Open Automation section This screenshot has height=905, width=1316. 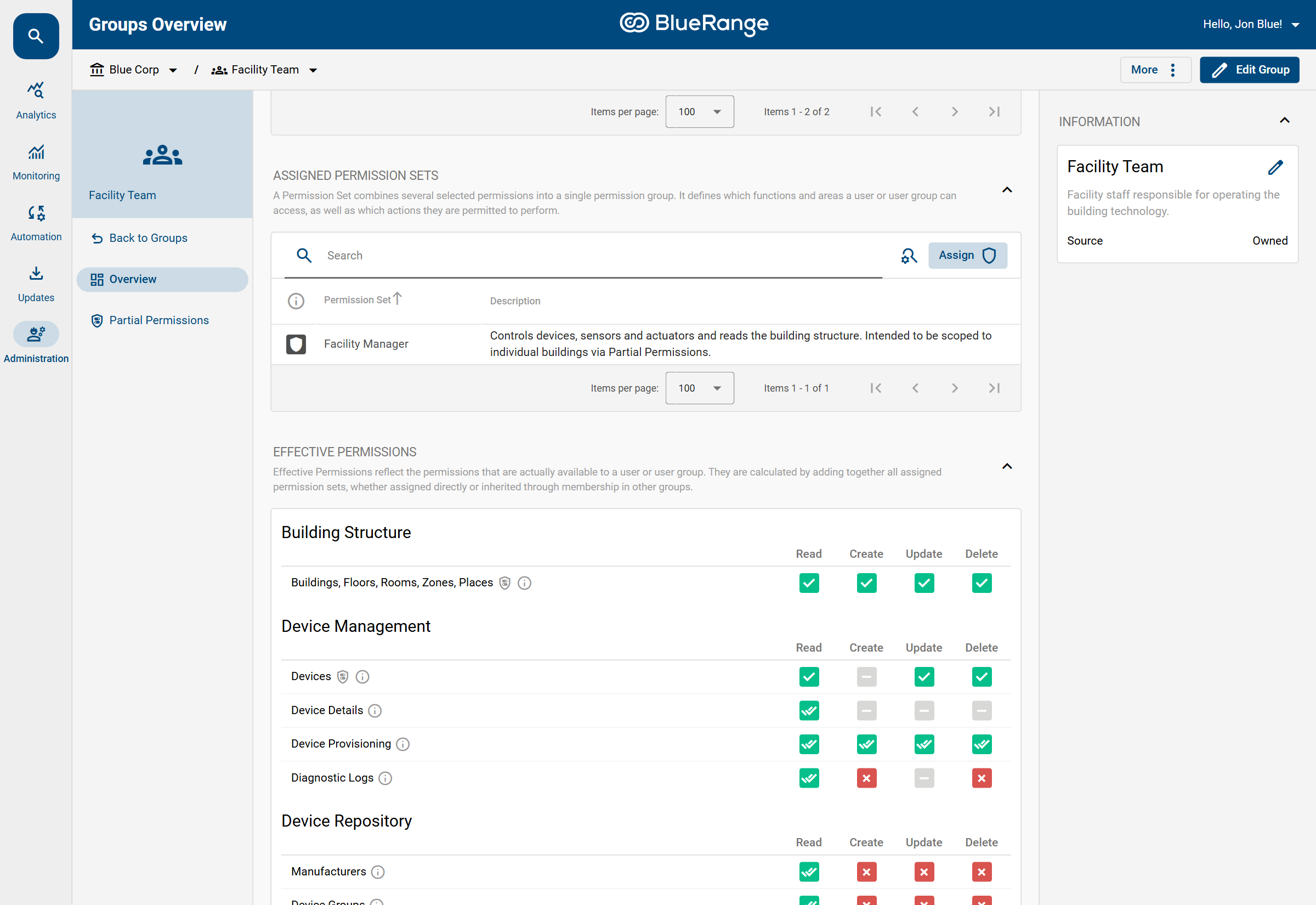click(36, 223)
